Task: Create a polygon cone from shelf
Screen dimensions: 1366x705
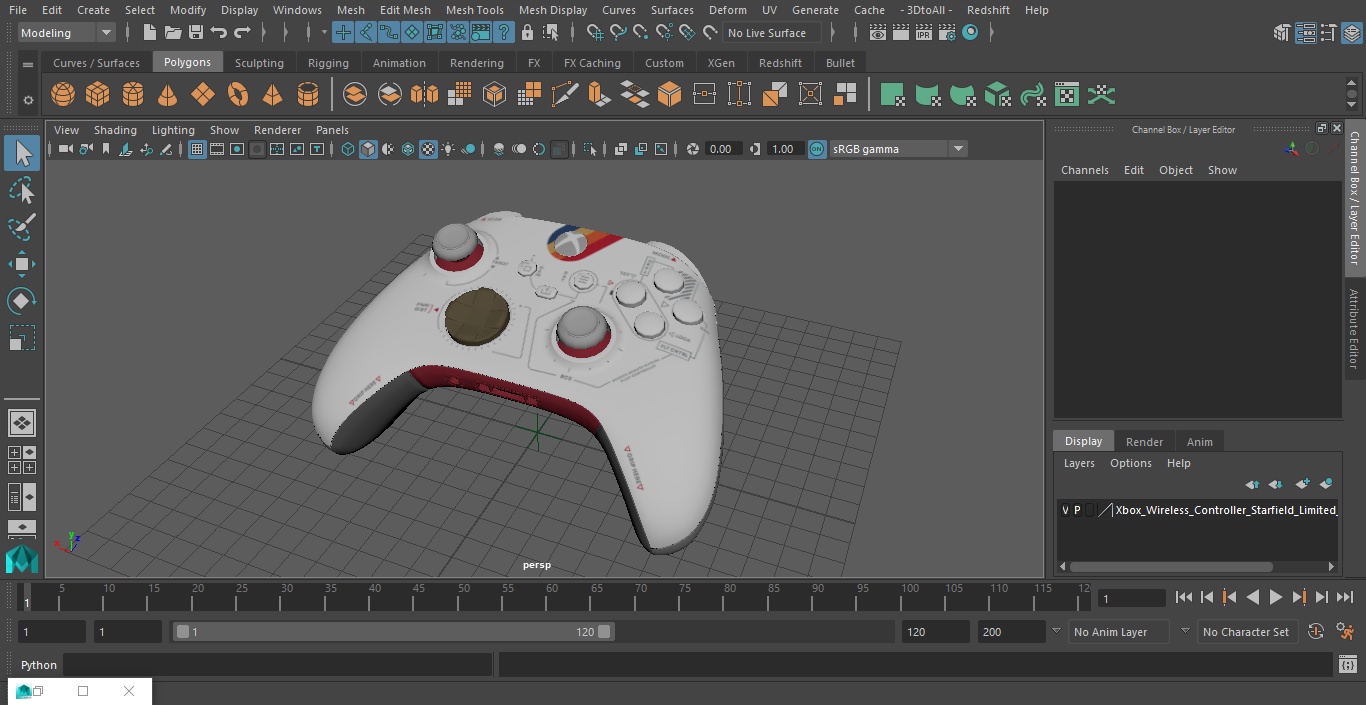Action: 168,95
